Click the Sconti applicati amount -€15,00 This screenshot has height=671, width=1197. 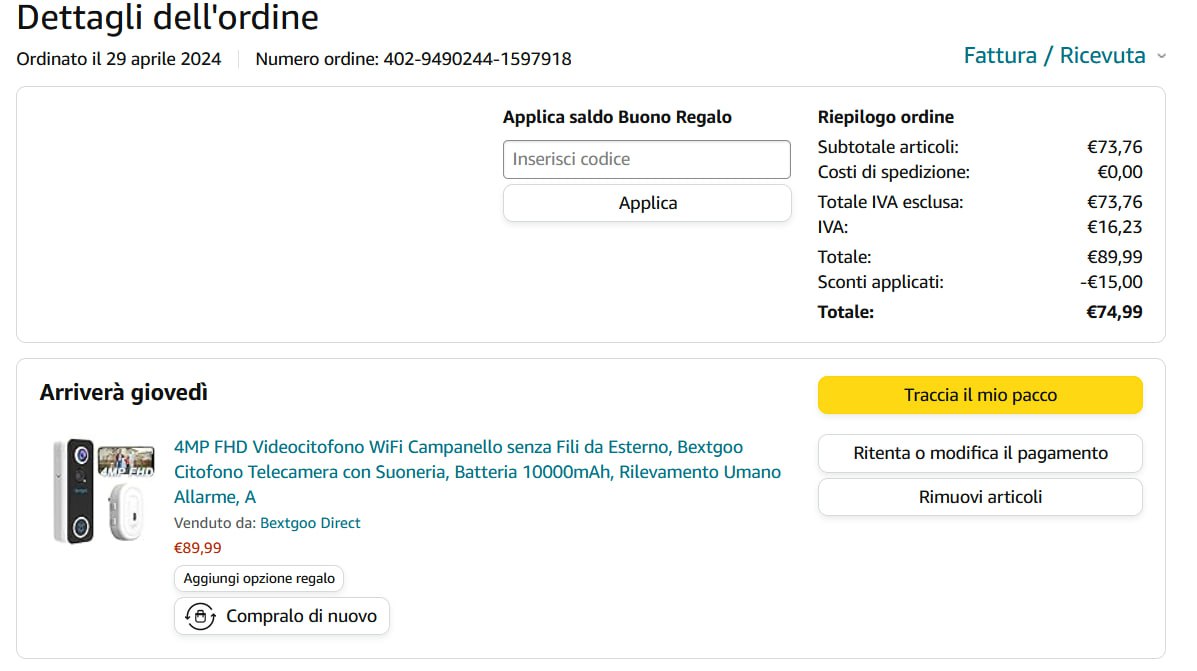click(1111, 282)
